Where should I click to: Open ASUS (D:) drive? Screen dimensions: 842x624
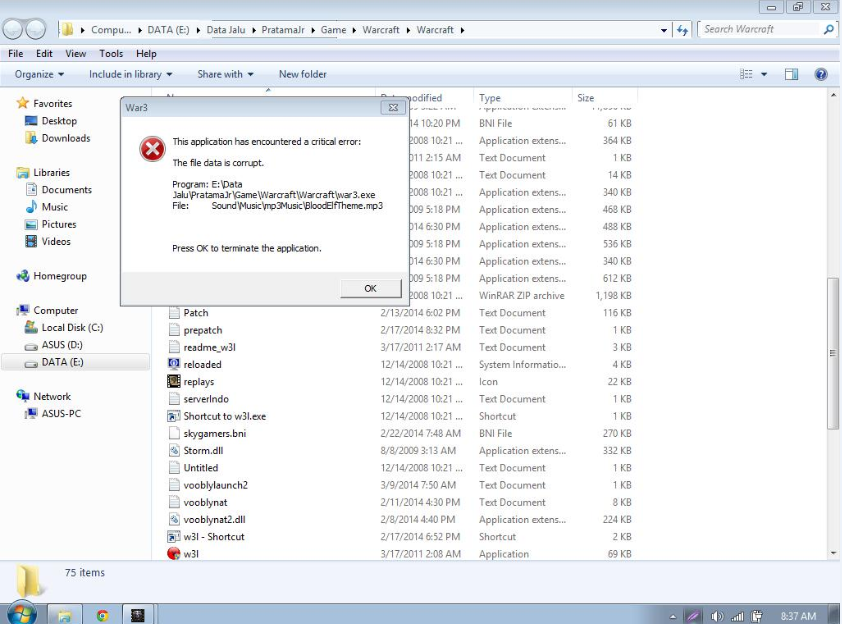point(62,345)
